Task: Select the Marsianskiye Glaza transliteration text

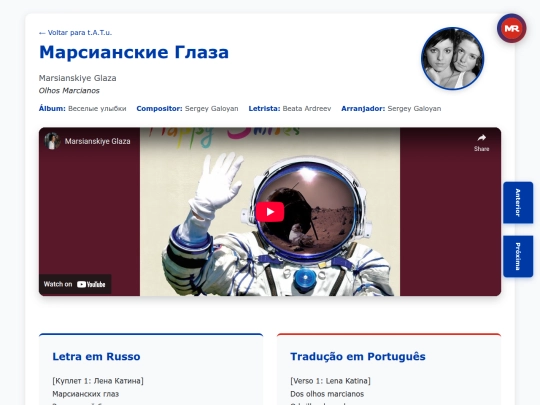Action: [x=77, y=78]
